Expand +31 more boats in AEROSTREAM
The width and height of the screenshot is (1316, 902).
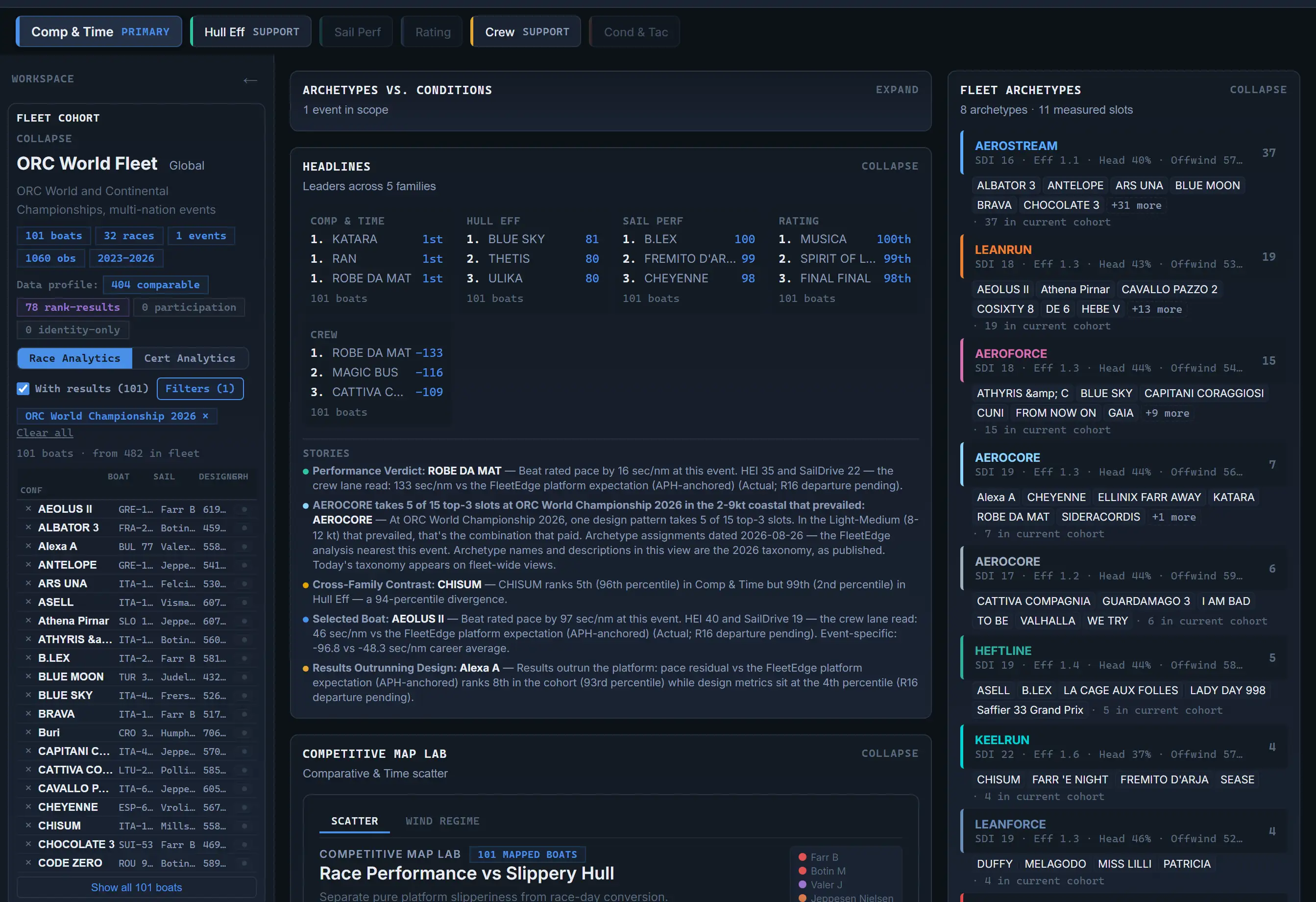point(1136,205)
